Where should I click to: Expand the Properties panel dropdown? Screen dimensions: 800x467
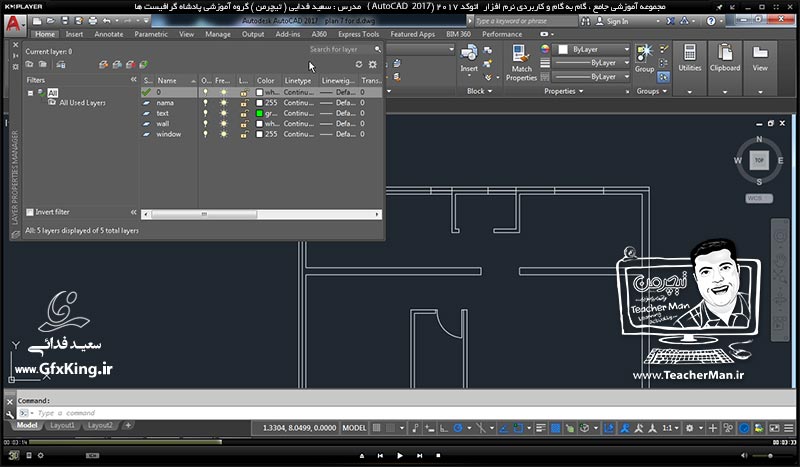(x=564, y=91)
